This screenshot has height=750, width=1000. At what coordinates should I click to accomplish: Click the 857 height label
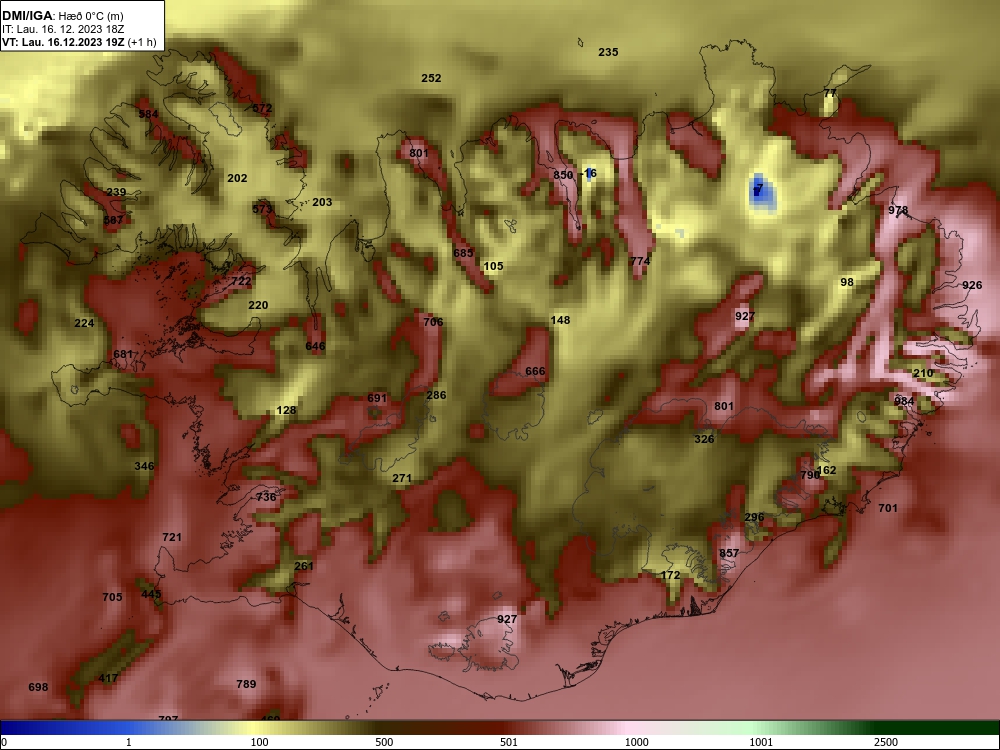pyautogui.click(x=729, y=554)
